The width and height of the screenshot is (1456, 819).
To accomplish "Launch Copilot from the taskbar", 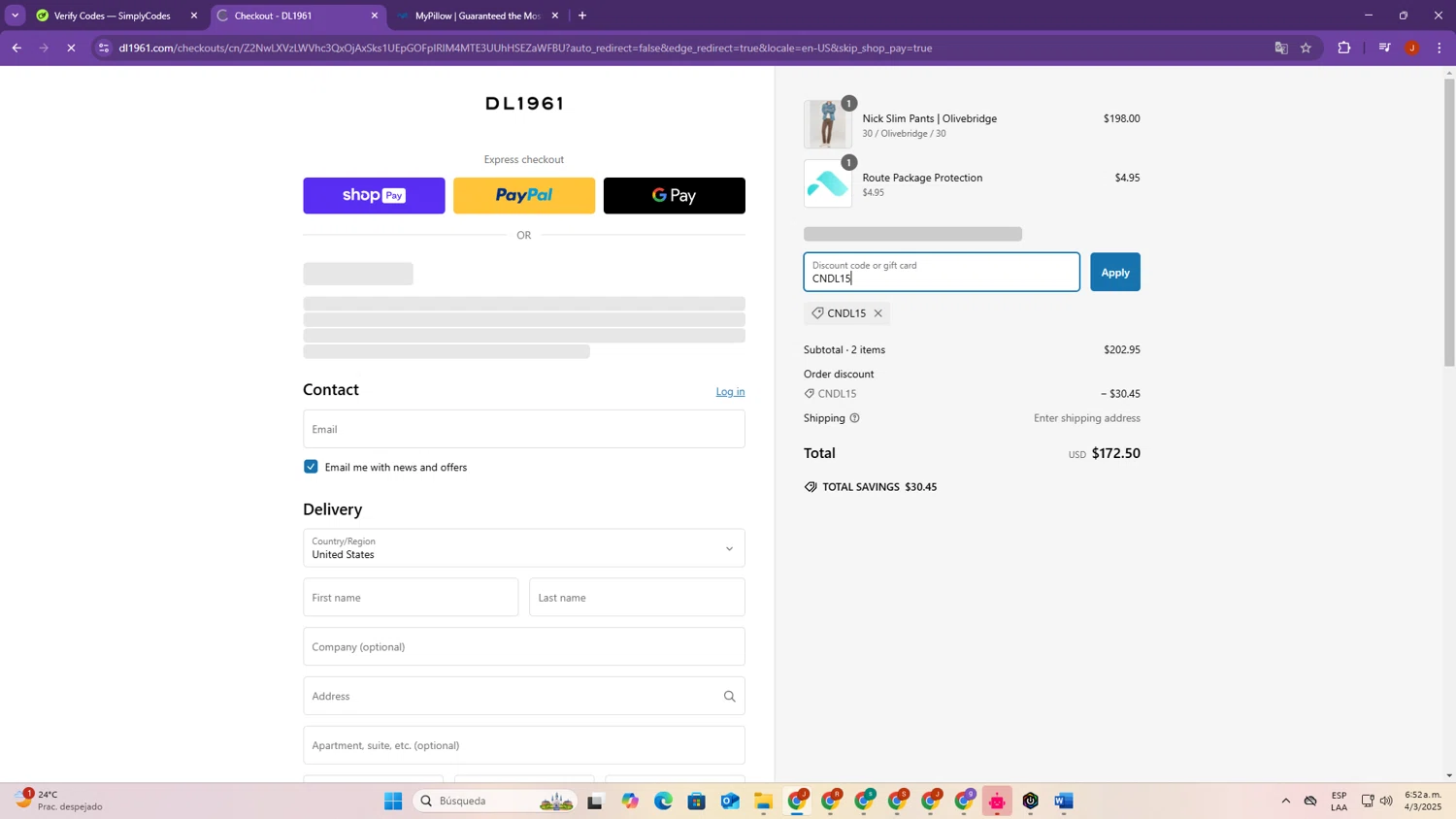I will tap(630, 801).
